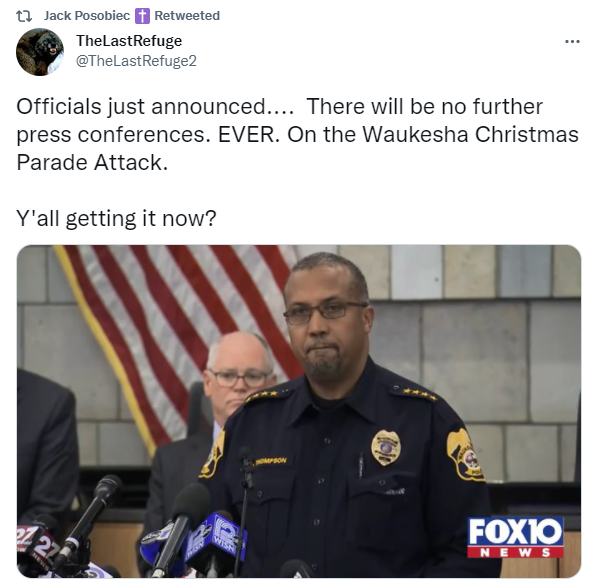Open Jack Posobiec's profile from retweet line
Screen dimensions: 595x586
(87, 16)
